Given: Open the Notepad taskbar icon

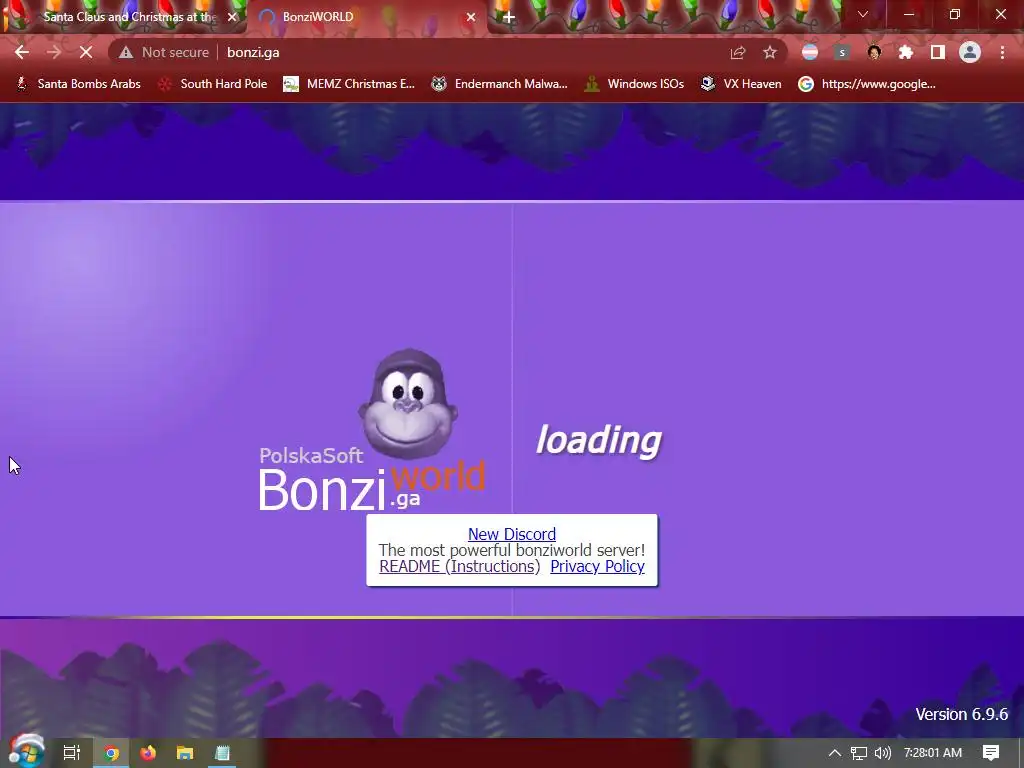Looking at the screenshot, I should tap(222, 753).
